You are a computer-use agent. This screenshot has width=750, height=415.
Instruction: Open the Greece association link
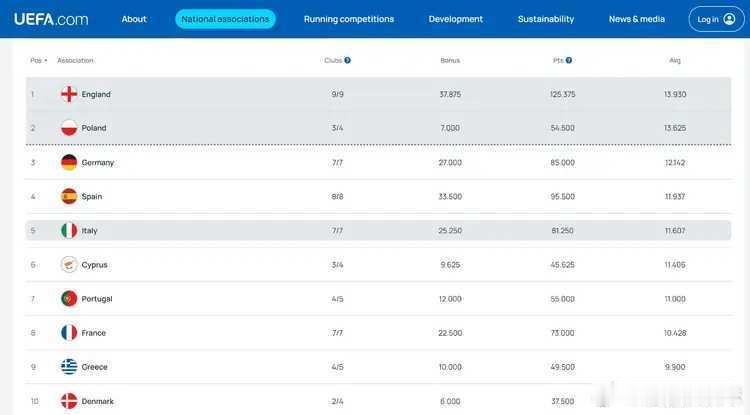point(94,367)
